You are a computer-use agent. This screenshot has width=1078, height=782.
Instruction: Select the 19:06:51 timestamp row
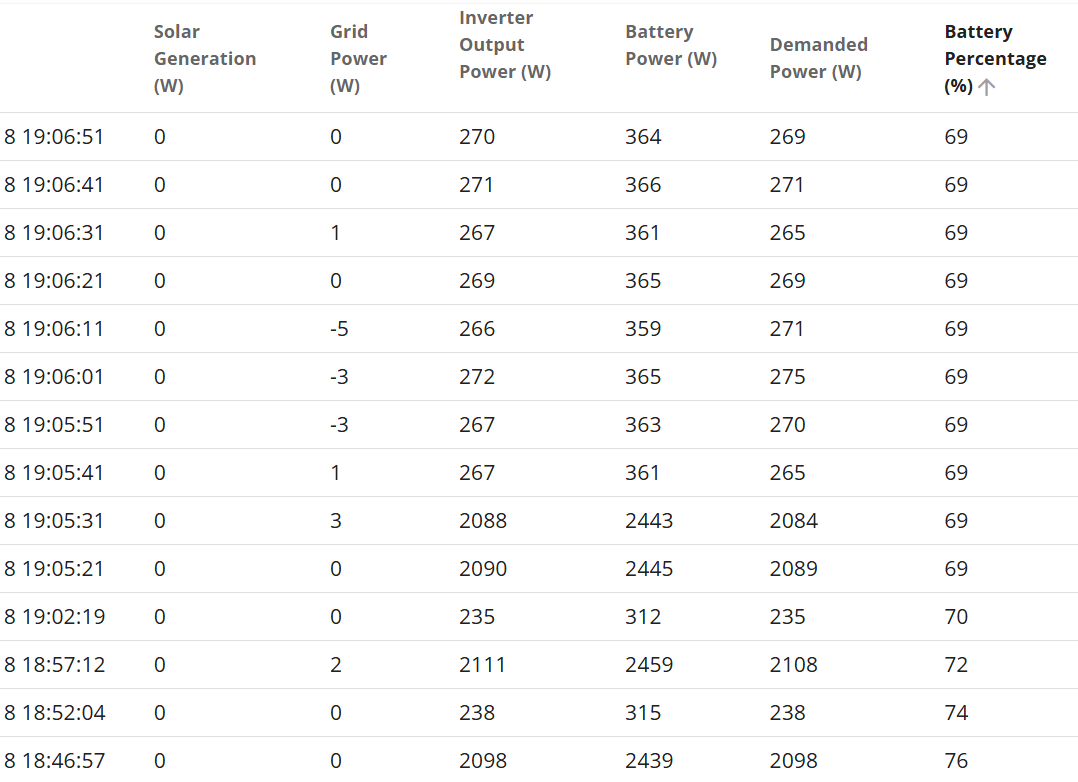point(539,137)
